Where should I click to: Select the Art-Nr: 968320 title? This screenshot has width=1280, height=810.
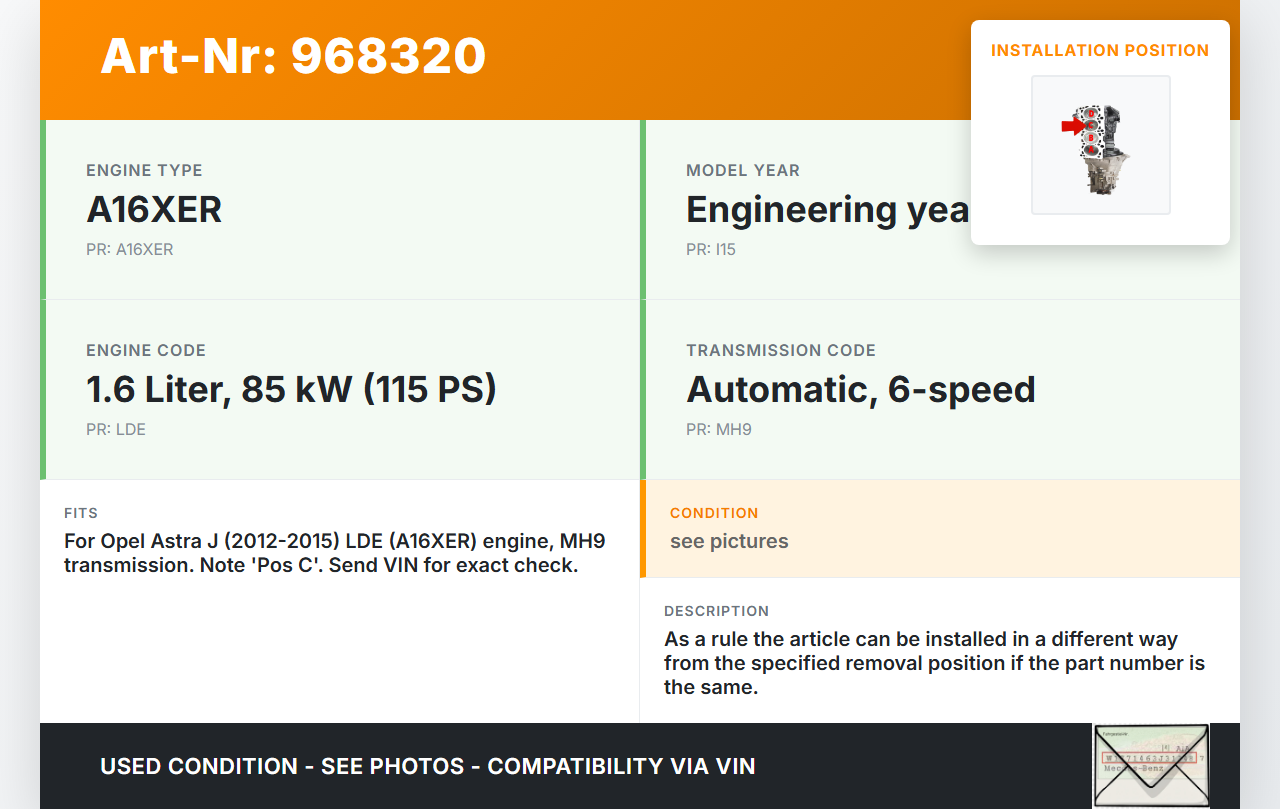293,56
